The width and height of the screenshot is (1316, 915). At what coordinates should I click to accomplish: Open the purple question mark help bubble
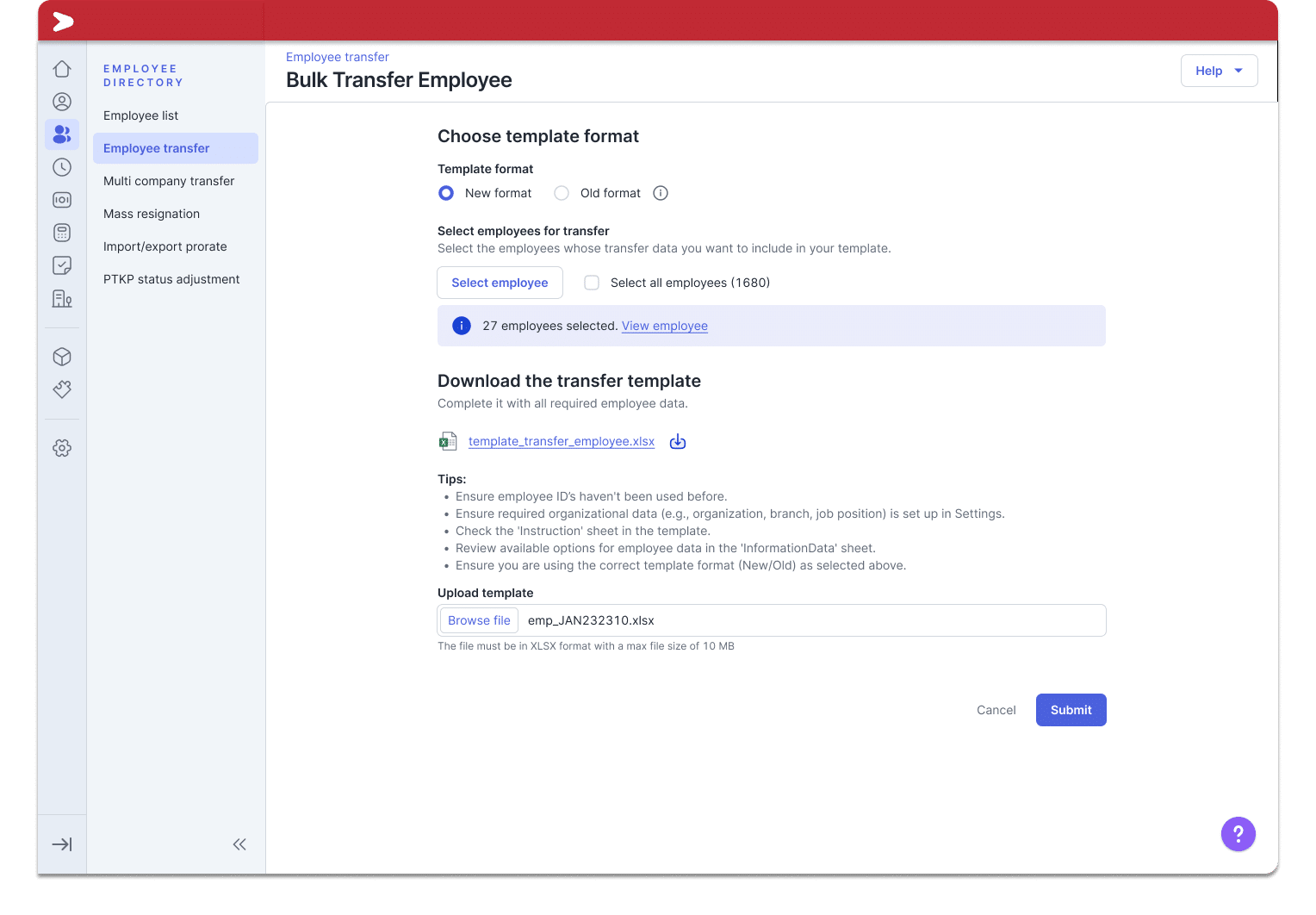point(1238,834)
